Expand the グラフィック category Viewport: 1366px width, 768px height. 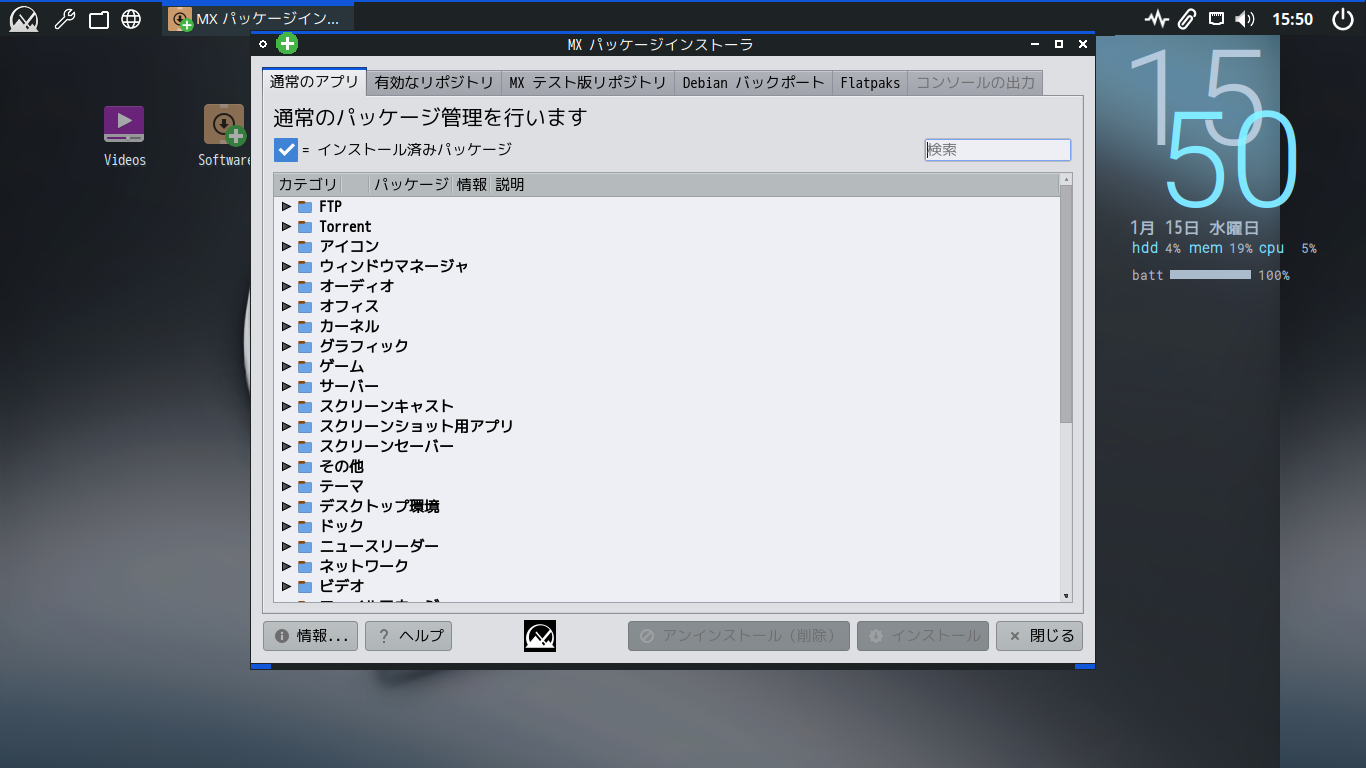coord(286,346)
